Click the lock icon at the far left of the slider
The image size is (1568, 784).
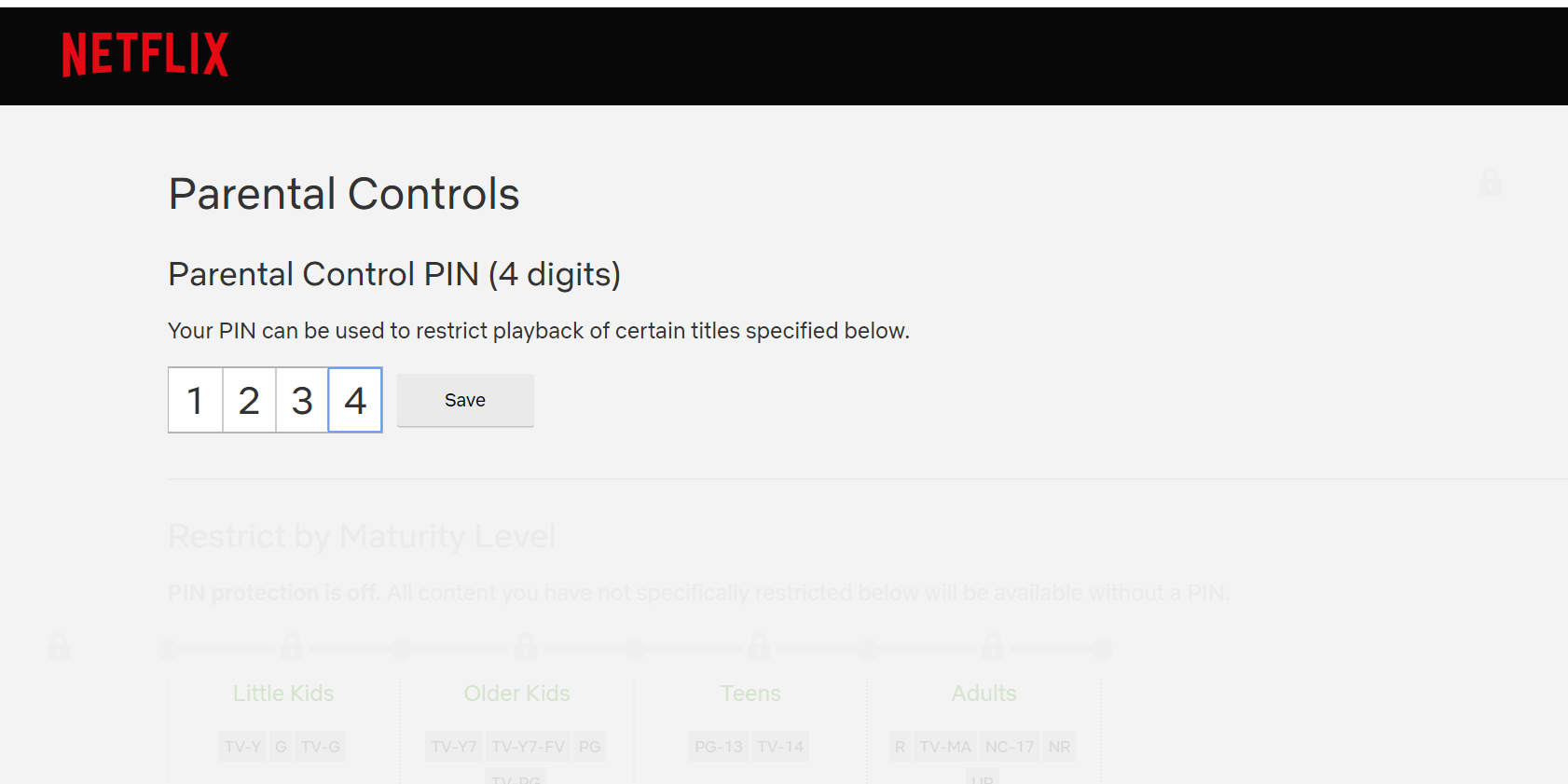pyautogui.click(x=58, y=647)
